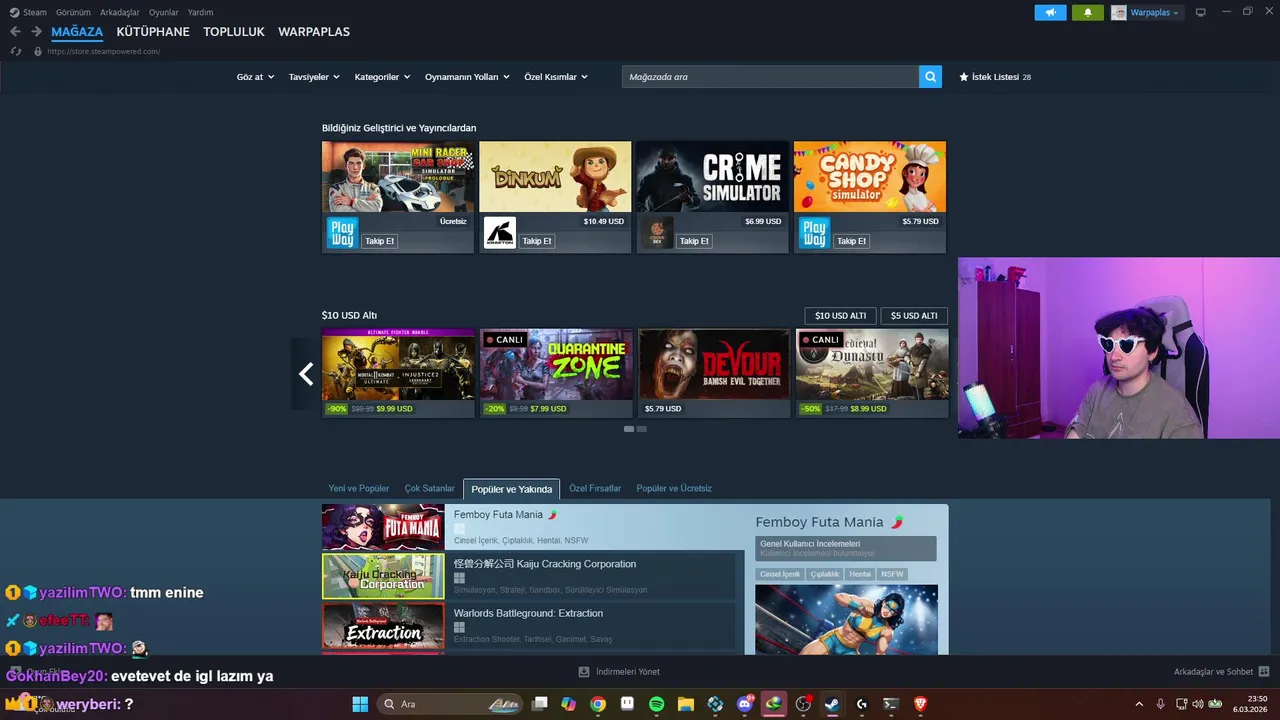This screenshot has height=720, width=1280.
Task: Open the WARPAPLAS profile section
Action: click(x=314, y=32)
